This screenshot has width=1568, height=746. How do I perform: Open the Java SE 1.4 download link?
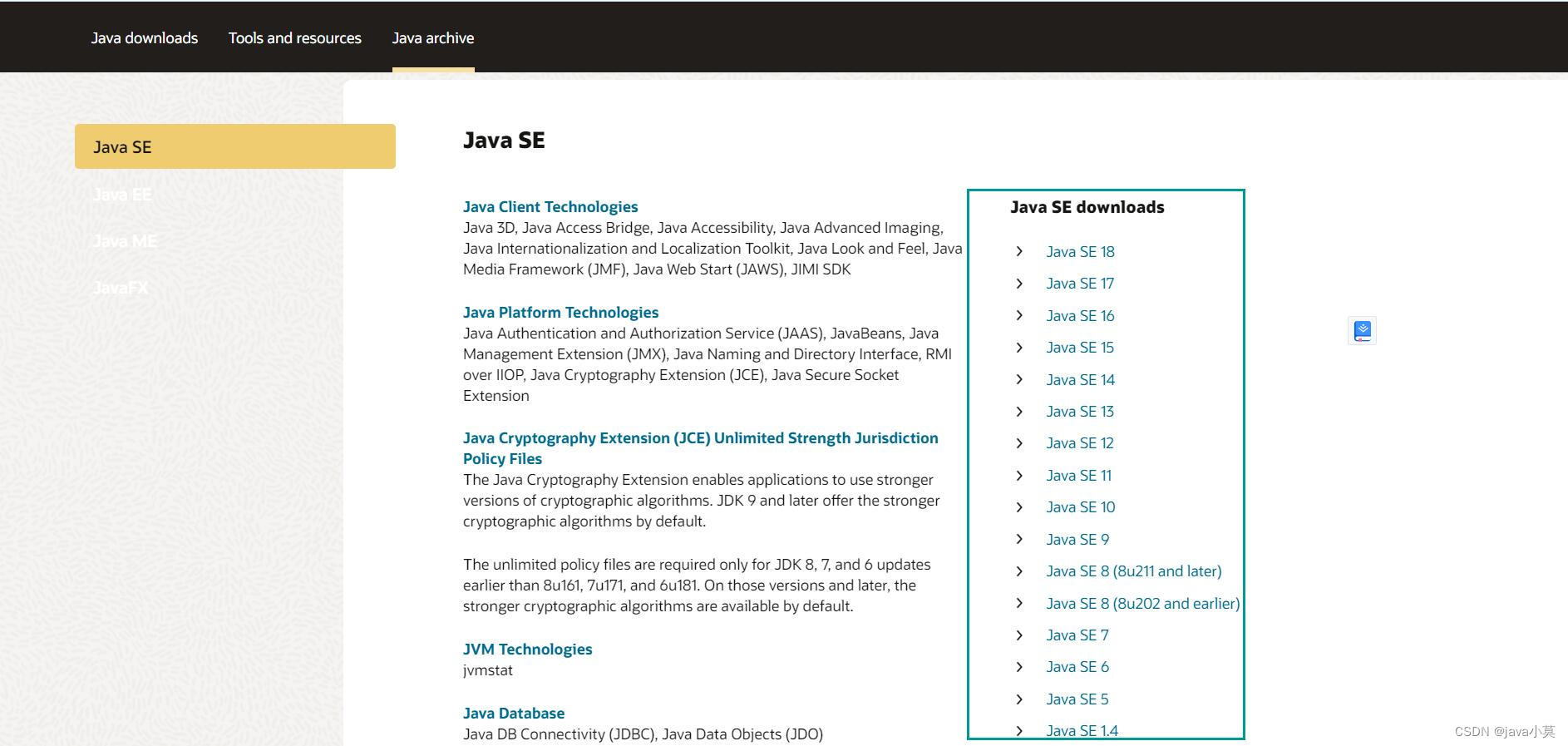coord(1082,731)
